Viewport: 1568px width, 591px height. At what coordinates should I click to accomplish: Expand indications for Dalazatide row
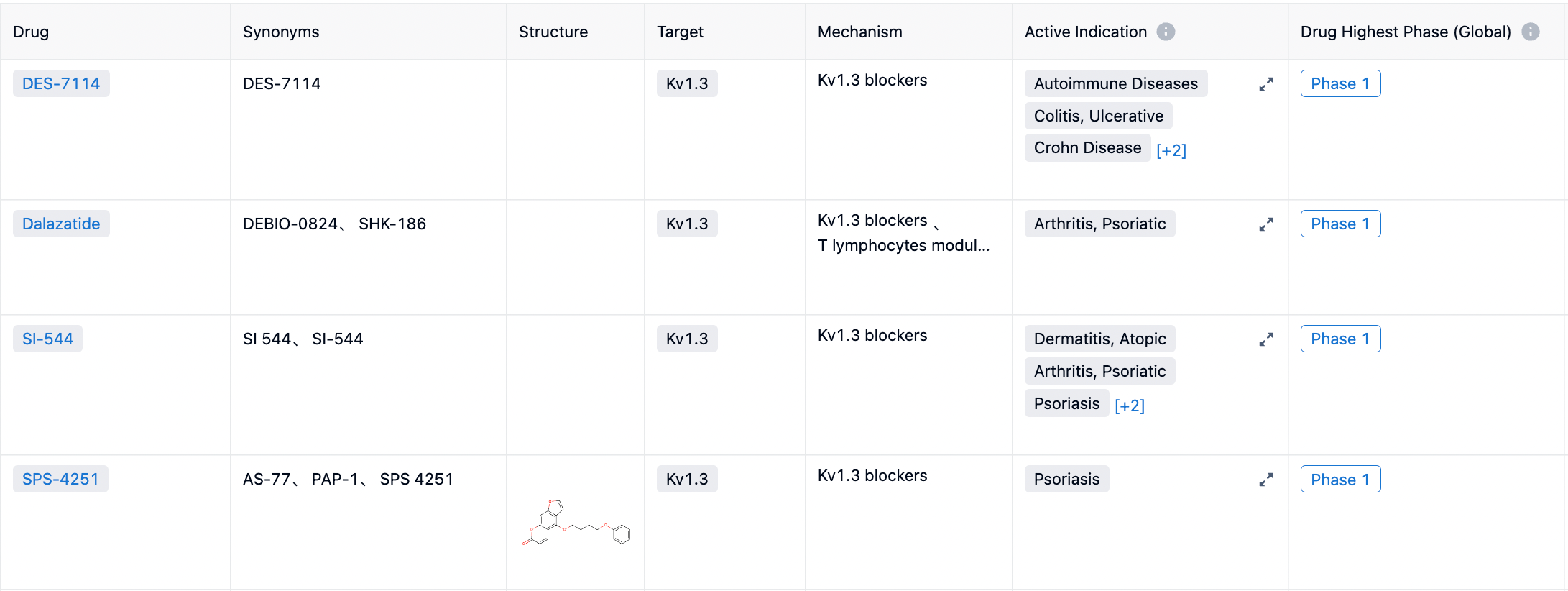tap(1265, 224)
